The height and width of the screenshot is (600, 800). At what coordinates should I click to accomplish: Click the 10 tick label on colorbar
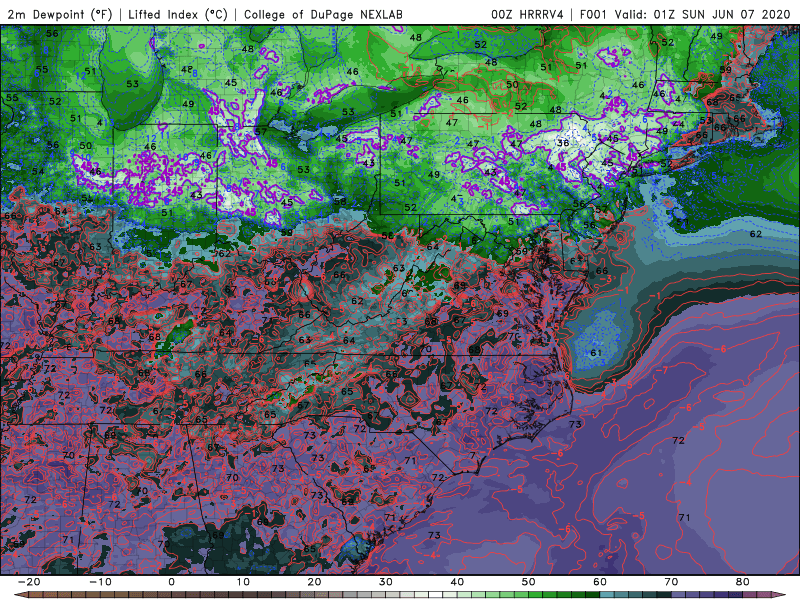point(243,582)
